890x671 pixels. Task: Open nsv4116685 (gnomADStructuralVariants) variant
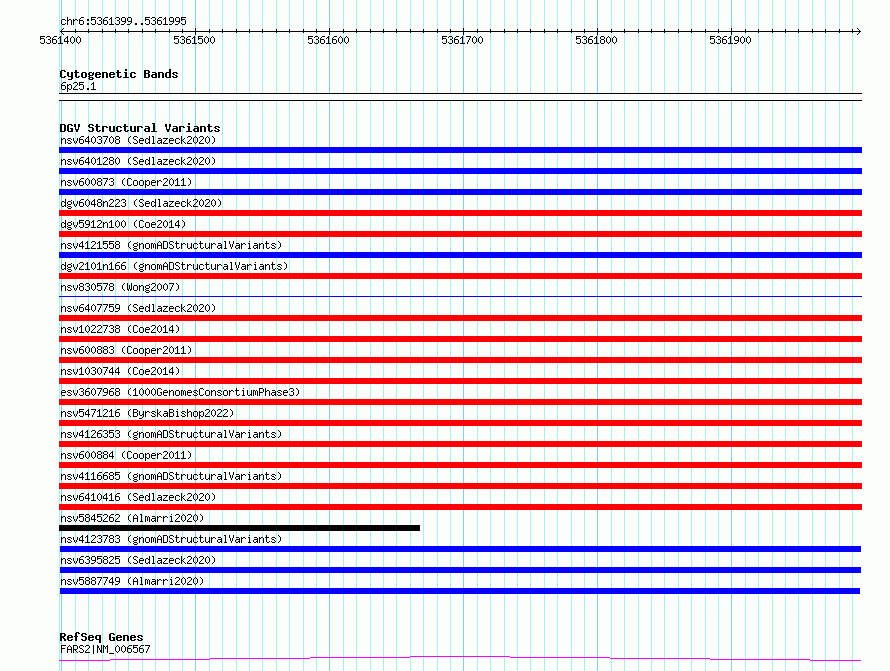pyautogui.click(x=171, y=476)
